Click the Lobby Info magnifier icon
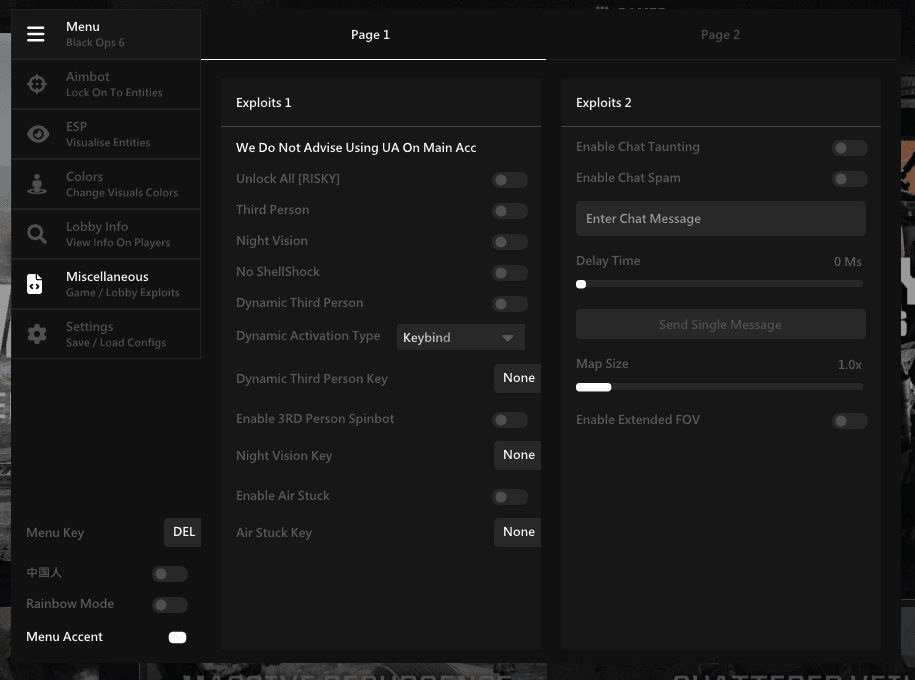The width and height of the screenshot is (915, 680). (x=37, y=234)
